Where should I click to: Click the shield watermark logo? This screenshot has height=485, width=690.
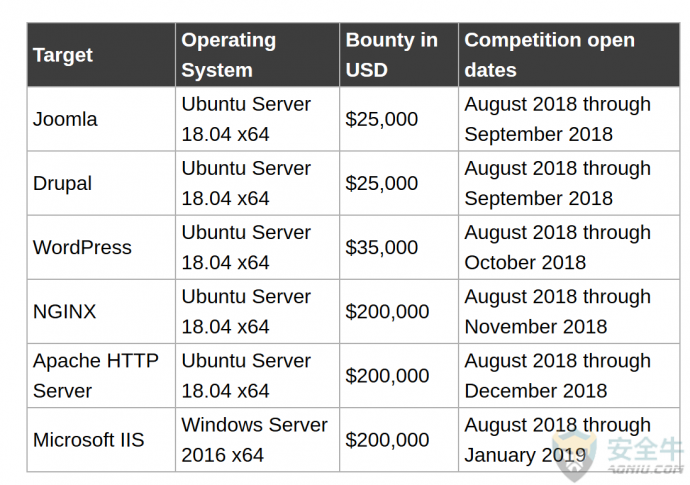[x=575, y=456]
